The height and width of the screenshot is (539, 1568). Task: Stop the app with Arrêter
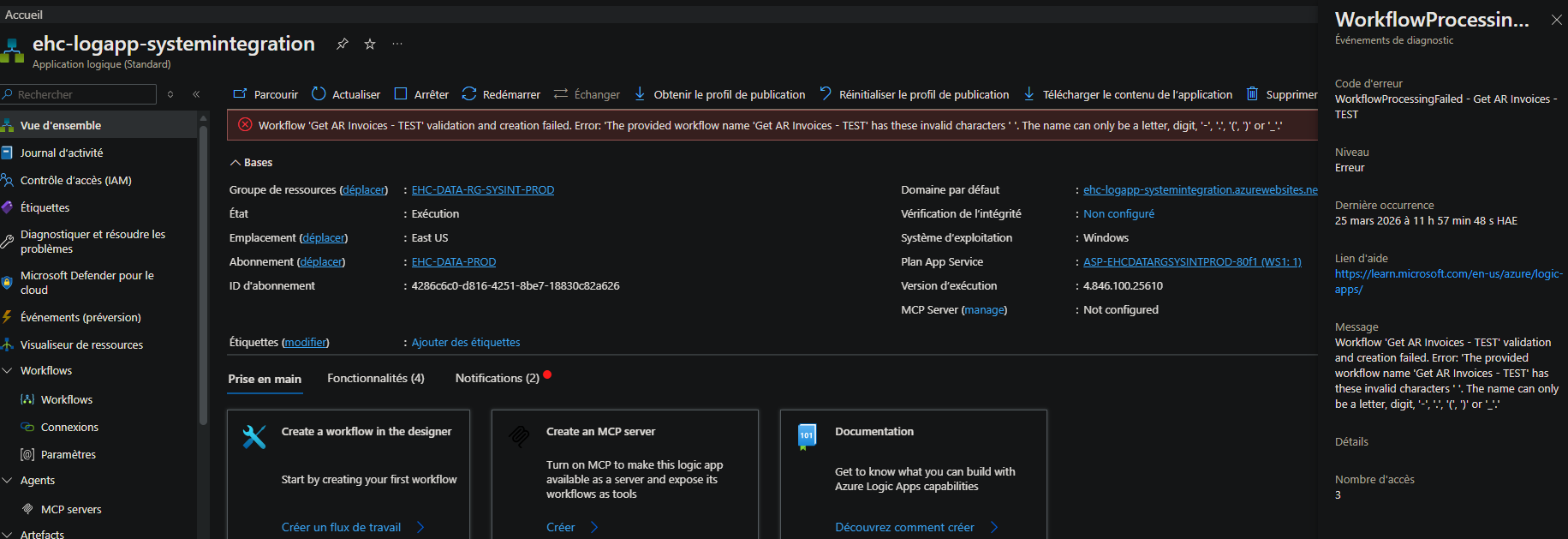pos(421,94)
